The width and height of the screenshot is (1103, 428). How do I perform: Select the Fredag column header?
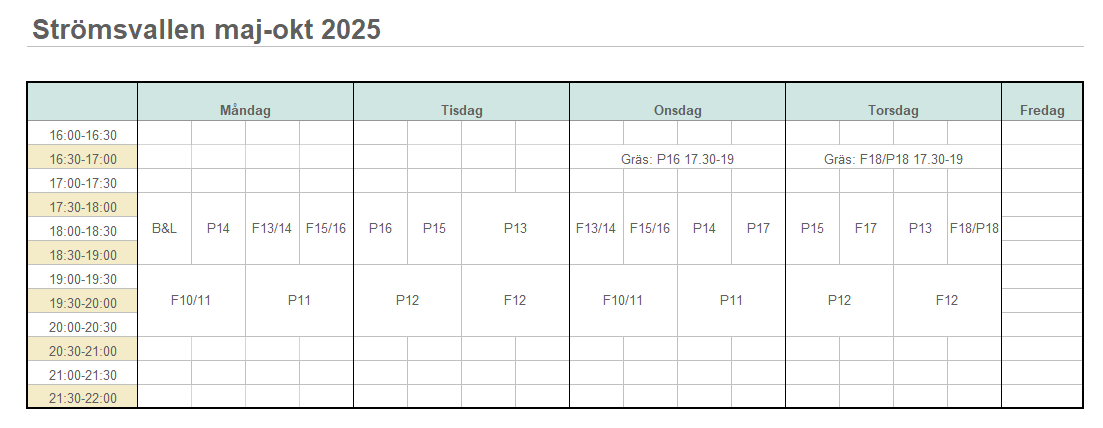pos(1041,111)
